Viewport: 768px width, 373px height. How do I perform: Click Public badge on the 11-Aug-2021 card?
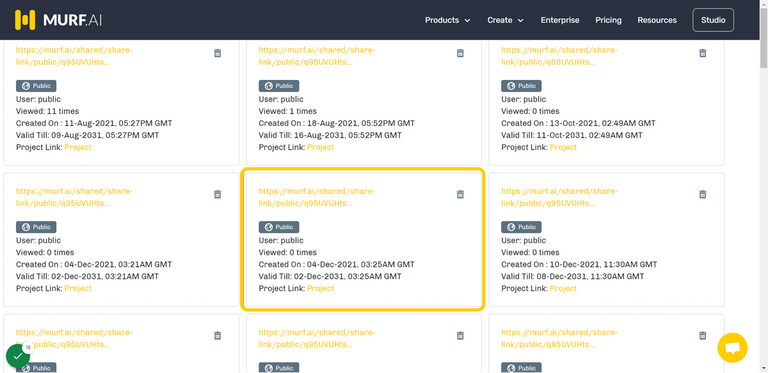(36, 86)
